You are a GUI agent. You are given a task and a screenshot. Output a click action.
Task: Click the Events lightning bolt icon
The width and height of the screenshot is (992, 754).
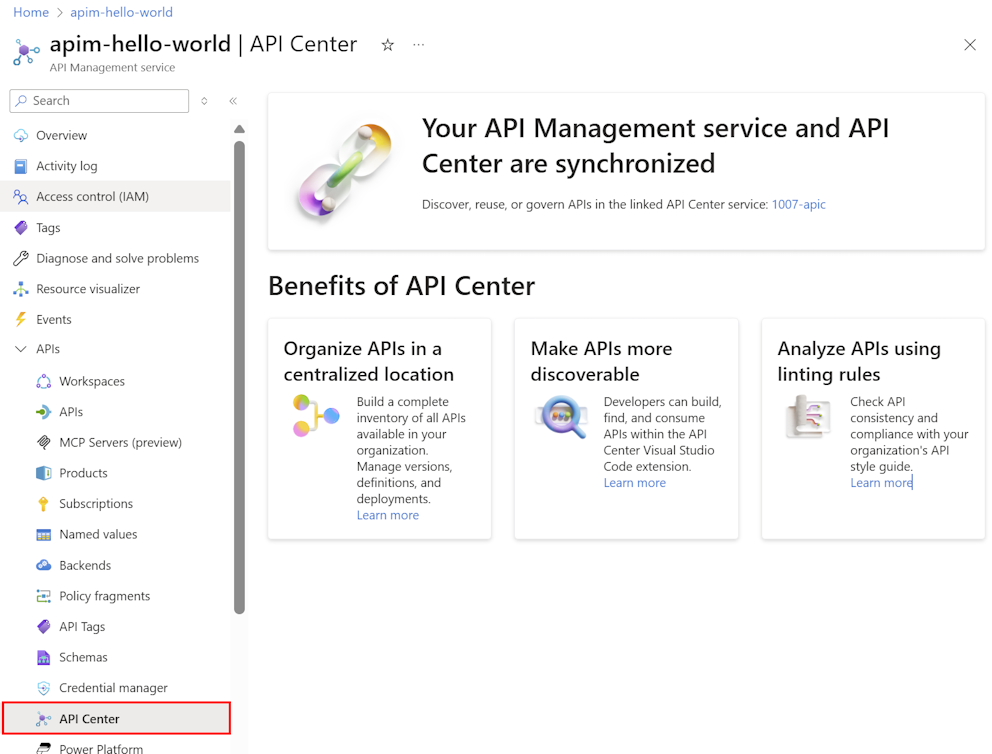pos(21,319)
